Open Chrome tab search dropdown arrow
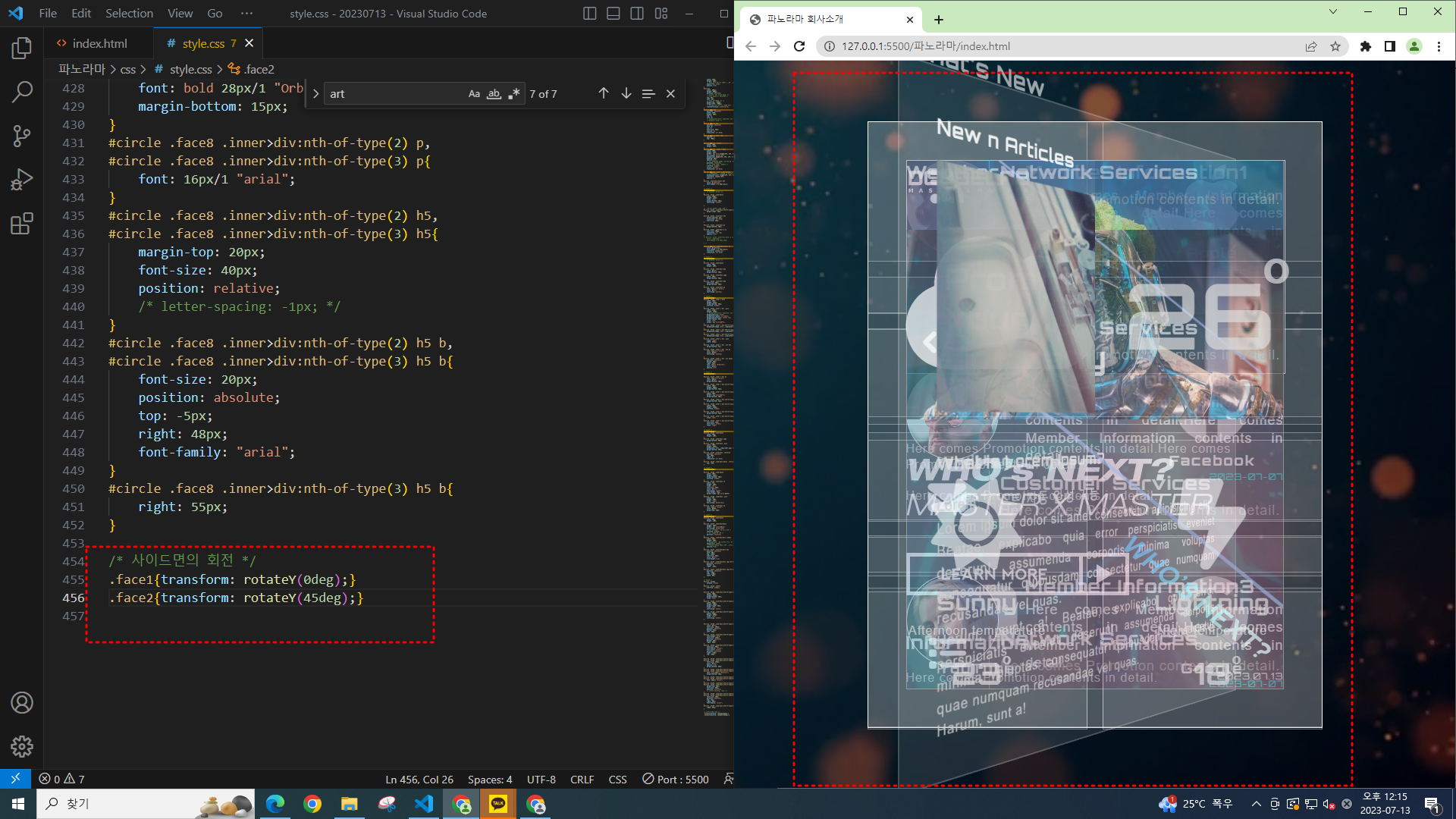The width and height of the screenshot is (1456, 819). coord(1332,12)
